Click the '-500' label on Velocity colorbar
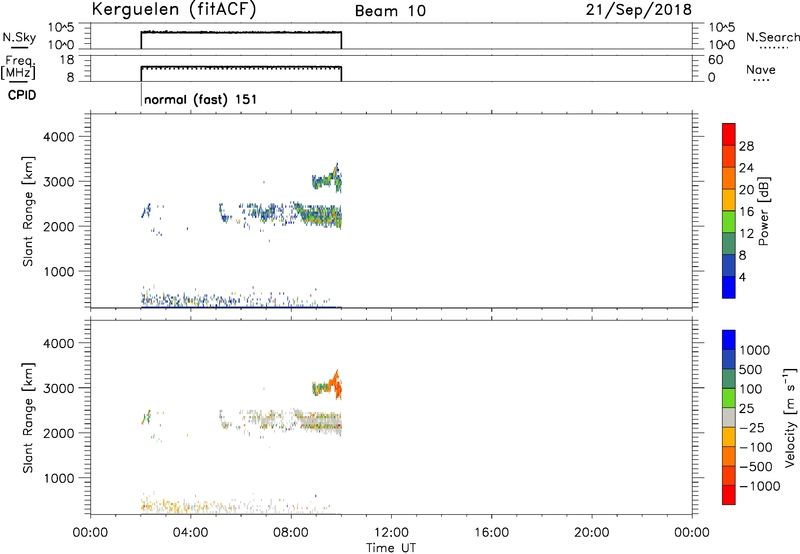Screen dimensions: 800x554 click(756, 467)
